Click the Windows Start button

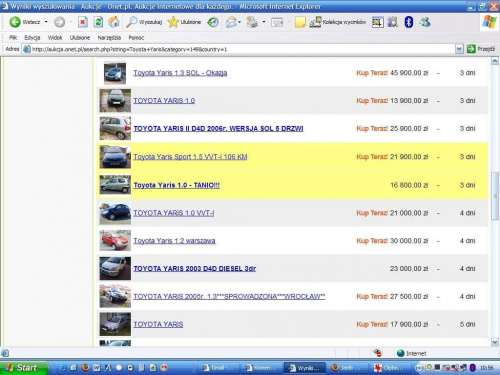point(23,368)
